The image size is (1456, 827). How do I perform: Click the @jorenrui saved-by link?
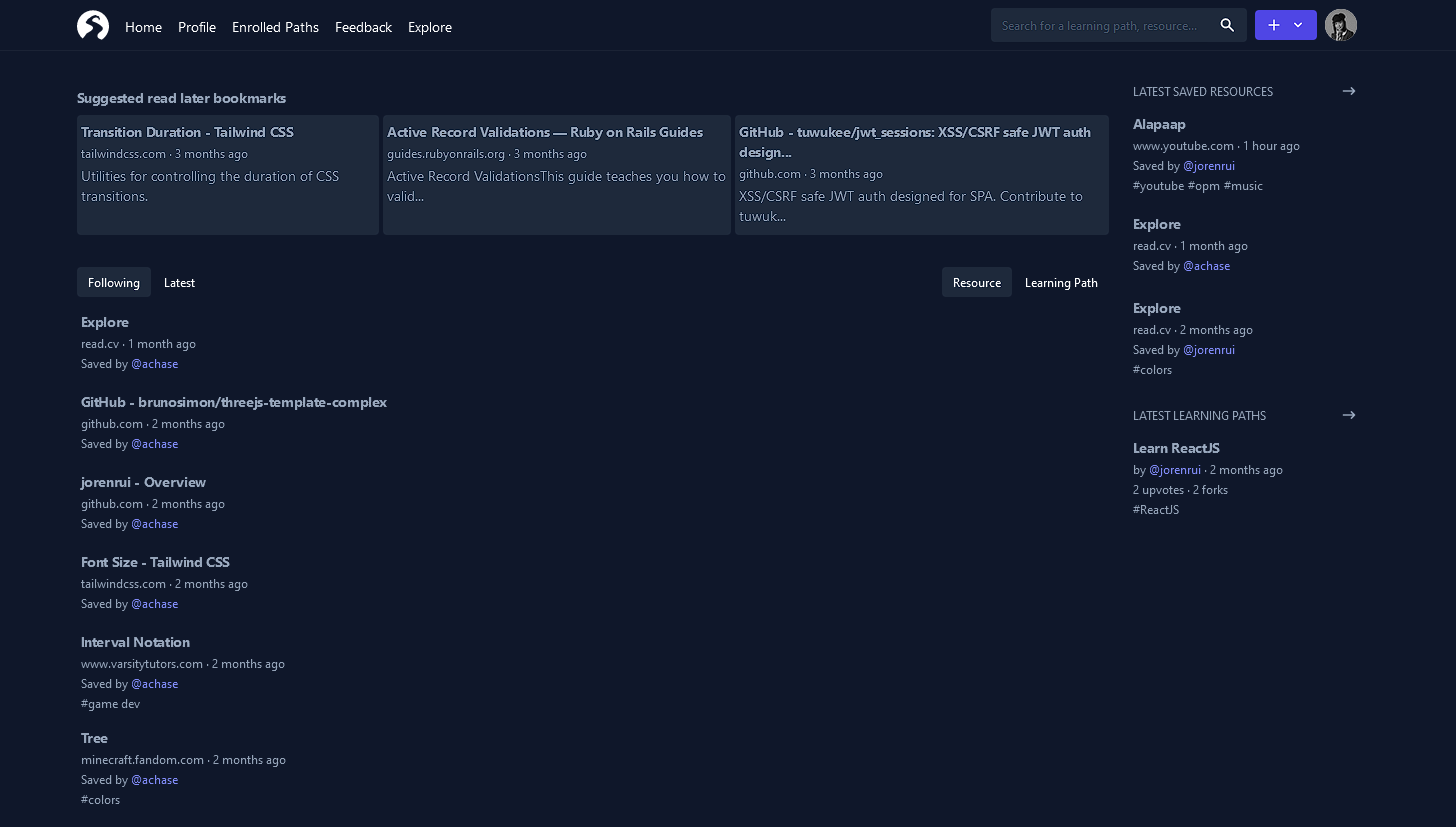point(1209,165)
